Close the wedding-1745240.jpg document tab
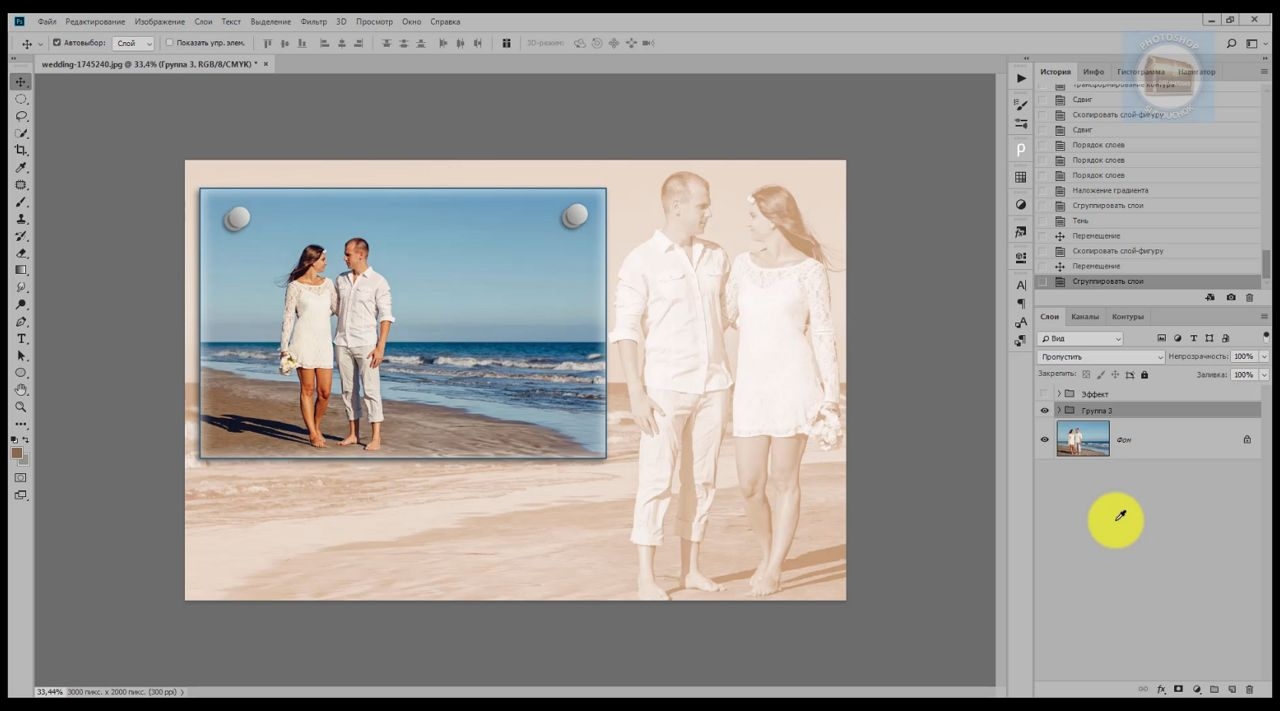Image resolution: width=1280 pixels, height=711 pixels. tap(266, 64)
